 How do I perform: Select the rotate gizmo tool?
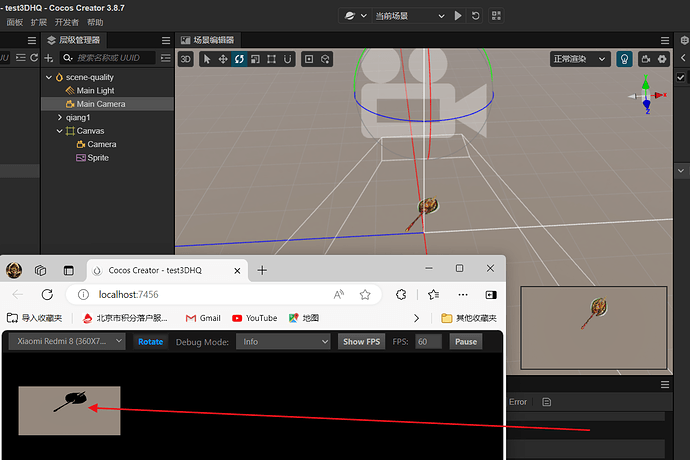click(x=240, y=59)
